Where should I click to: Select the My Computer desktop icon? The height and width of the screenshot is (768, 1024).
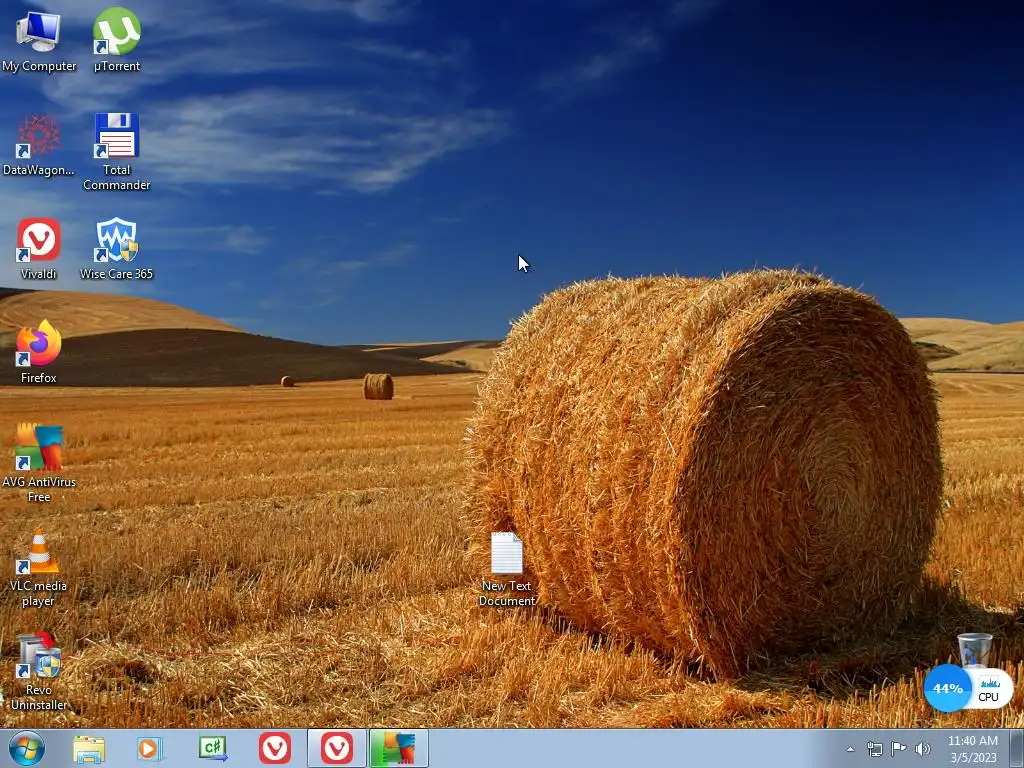pos(38,40)
